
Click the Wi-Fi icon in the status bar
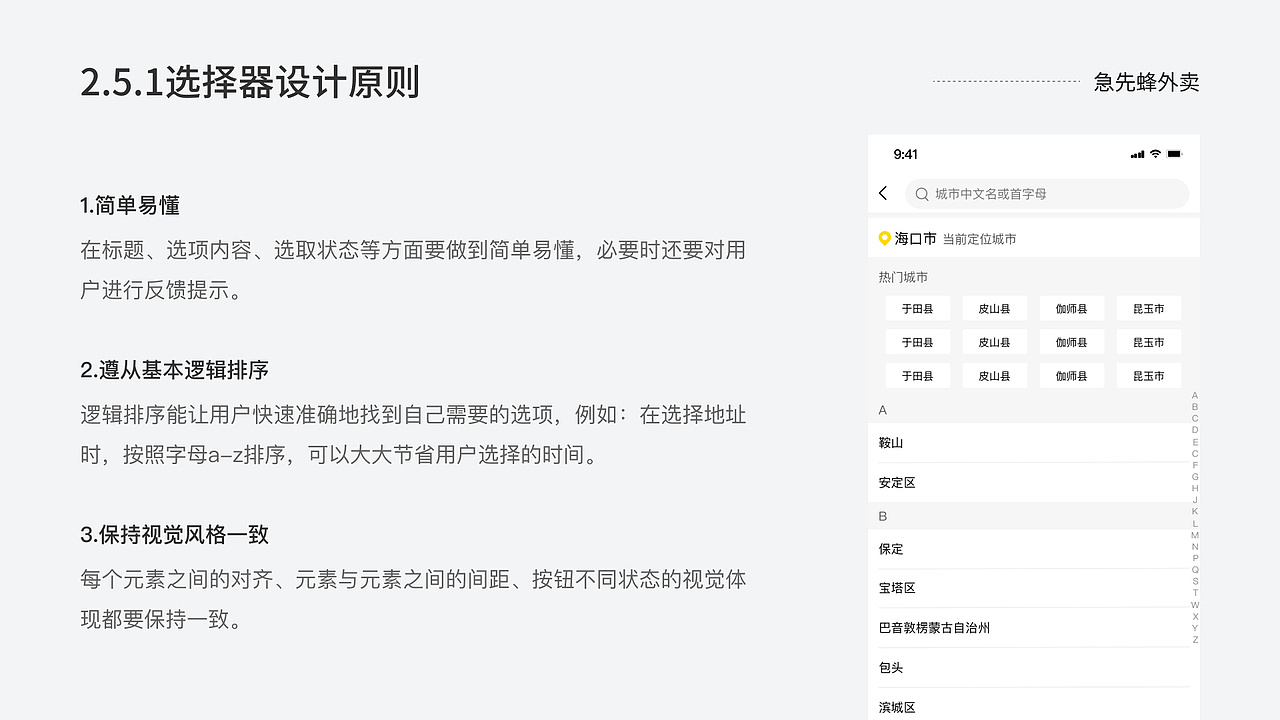pos(1157,154)
